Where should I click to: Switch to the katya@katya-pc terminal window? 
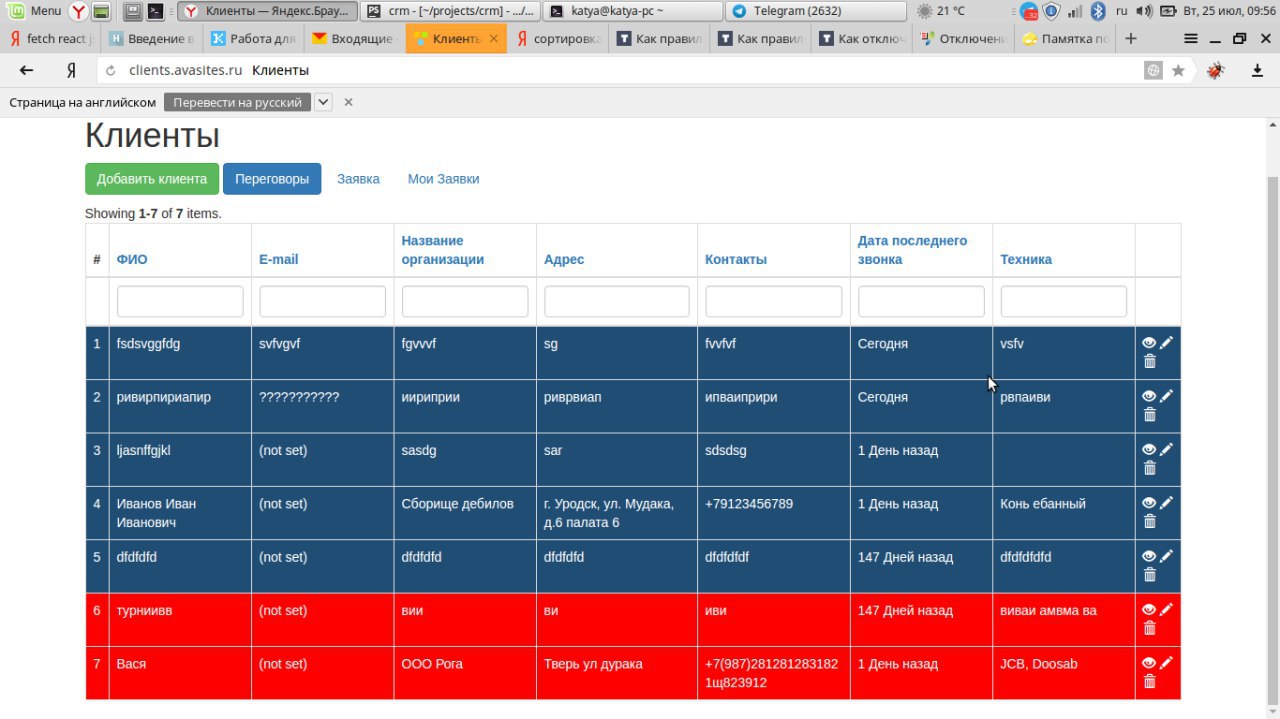pos(634,11)
